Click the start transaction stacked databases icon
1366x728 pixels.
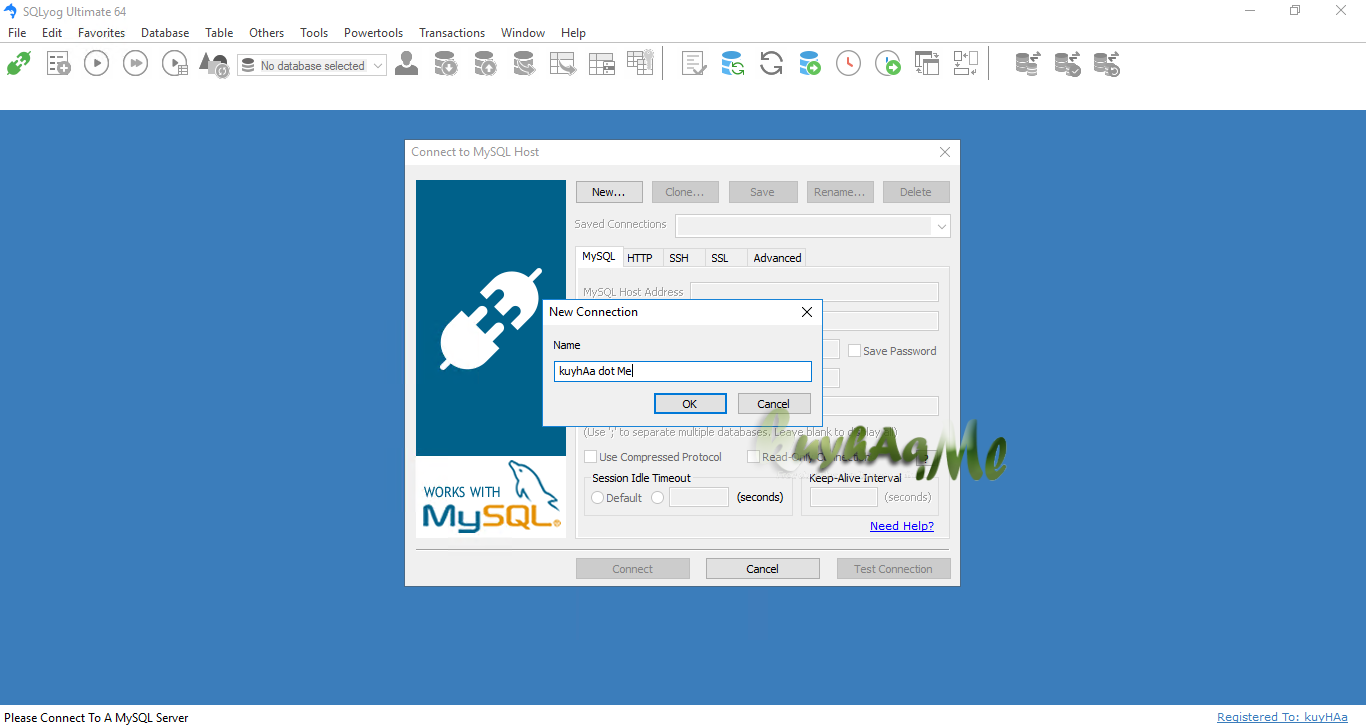[x=1028, y=64]
